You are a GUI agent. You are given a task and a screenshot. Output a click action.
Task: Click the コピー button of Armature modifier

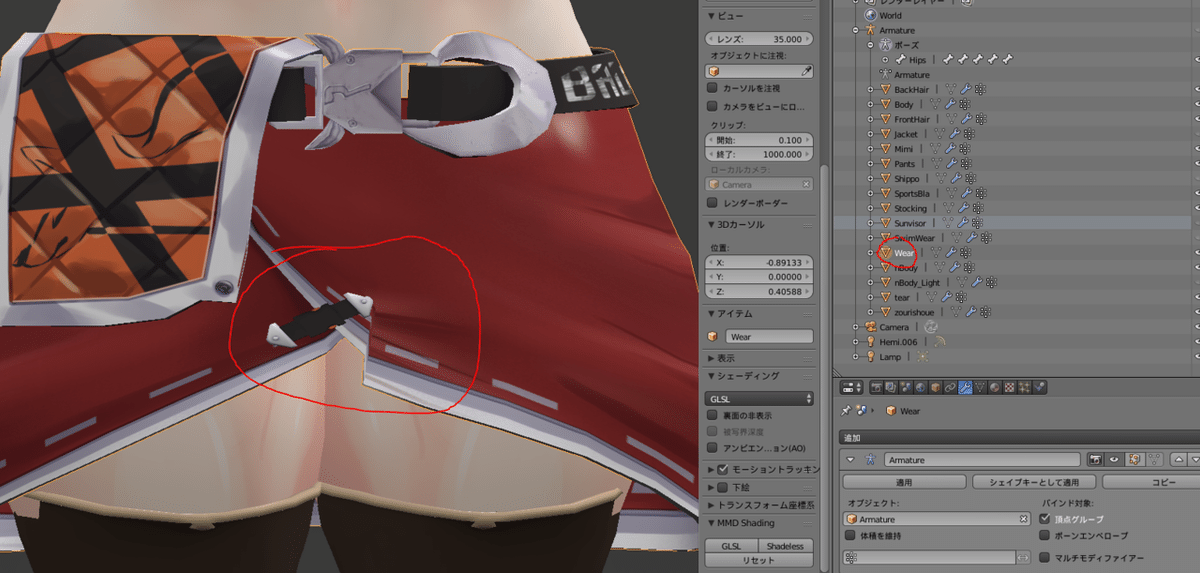pos(1151,482)
